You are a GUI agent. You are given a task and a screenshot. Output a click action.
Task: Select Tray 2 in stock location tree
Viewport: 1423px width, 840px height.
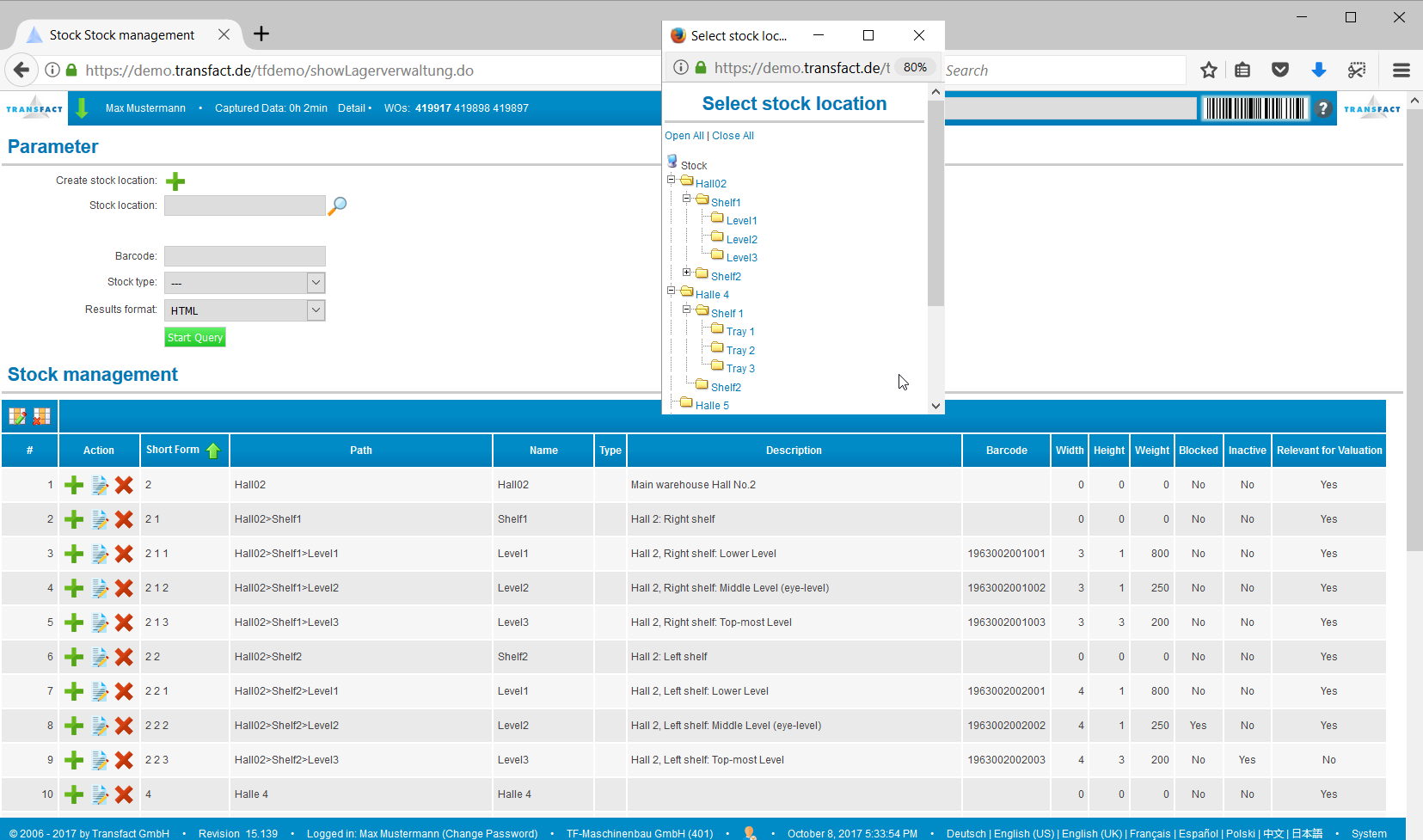tap(740, 351)
